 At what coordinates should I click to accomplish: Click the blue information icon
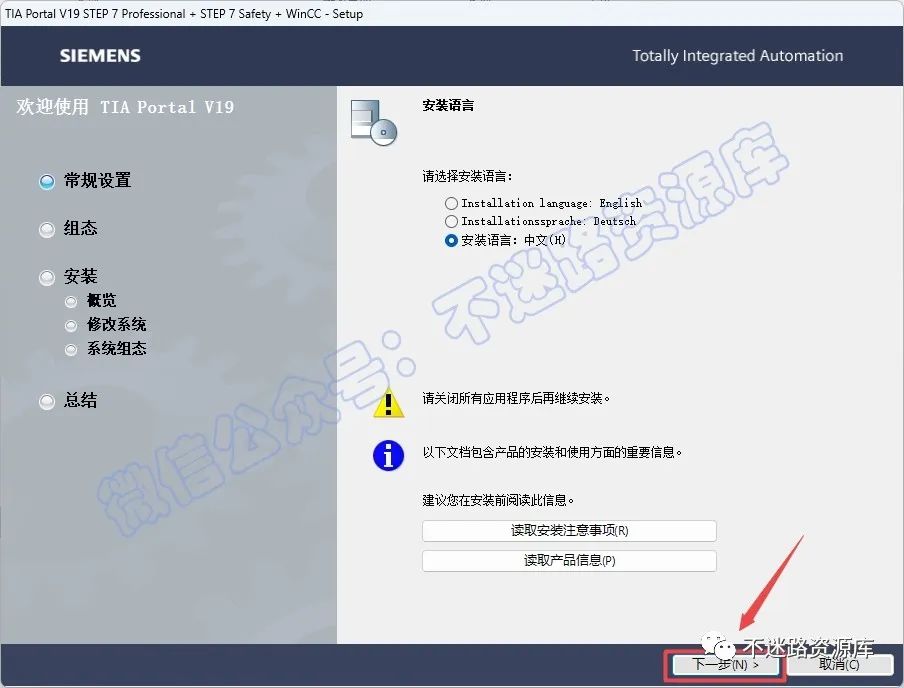click(x=389, y=456)
